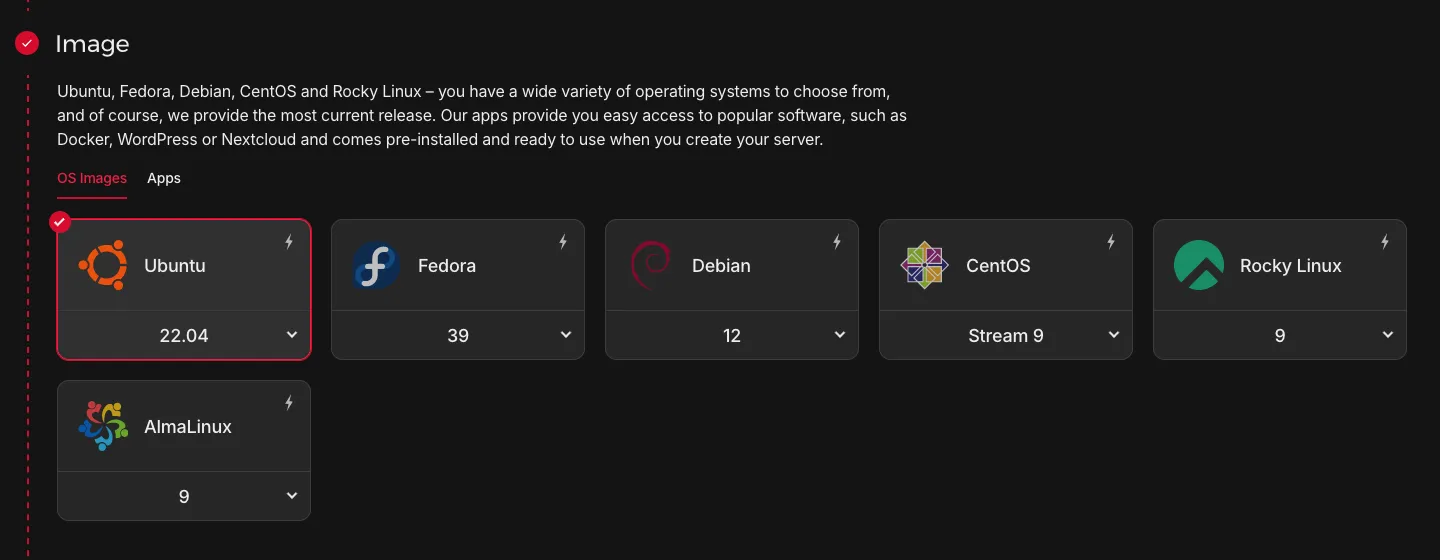The height and width of the screenshot is (560, 1440).
Task: Click the red checkmark beside Image heading
Action: coord(27,43)
